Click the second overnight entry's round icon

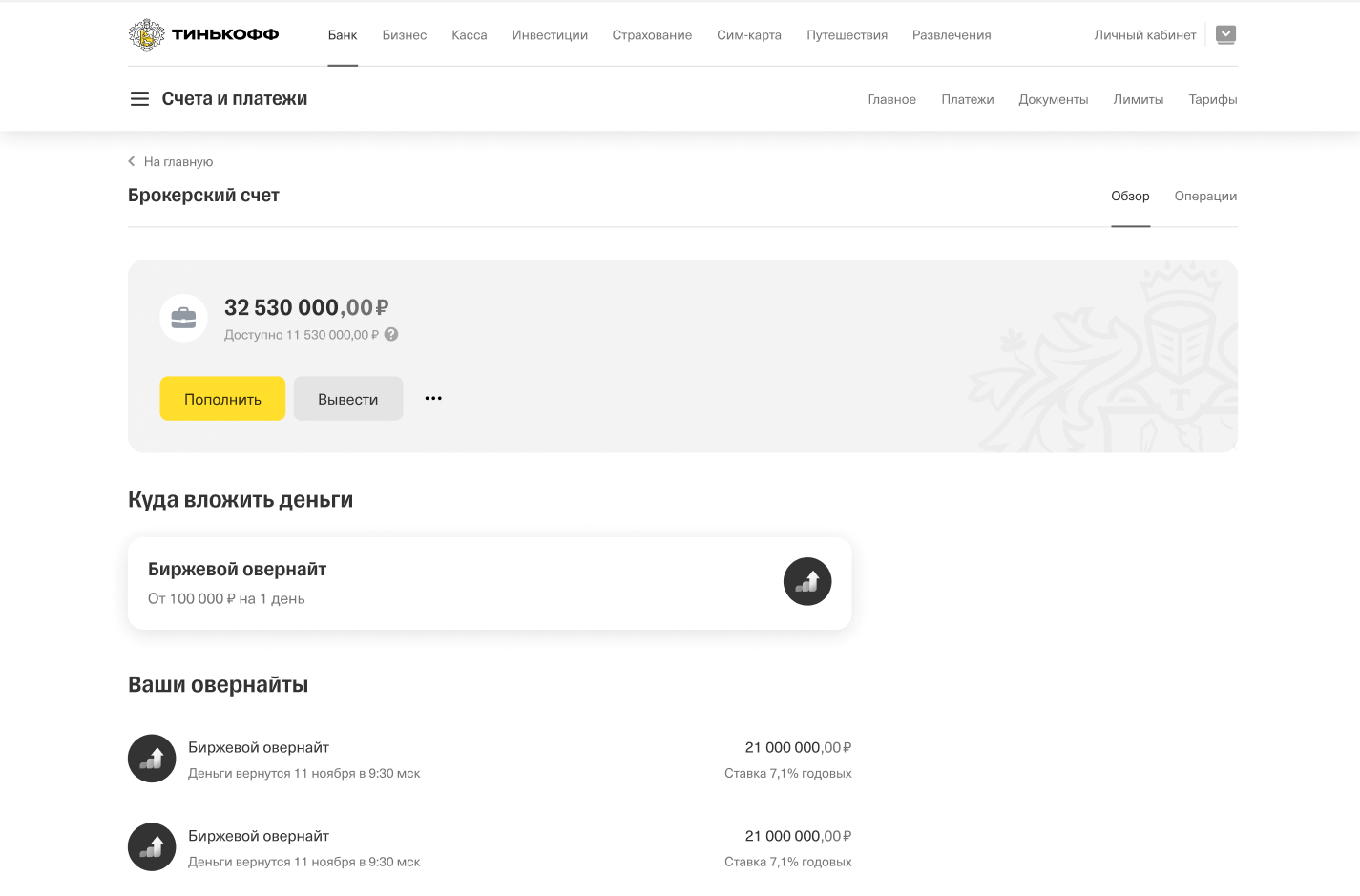pyautogui.click(x=152, y=847)
